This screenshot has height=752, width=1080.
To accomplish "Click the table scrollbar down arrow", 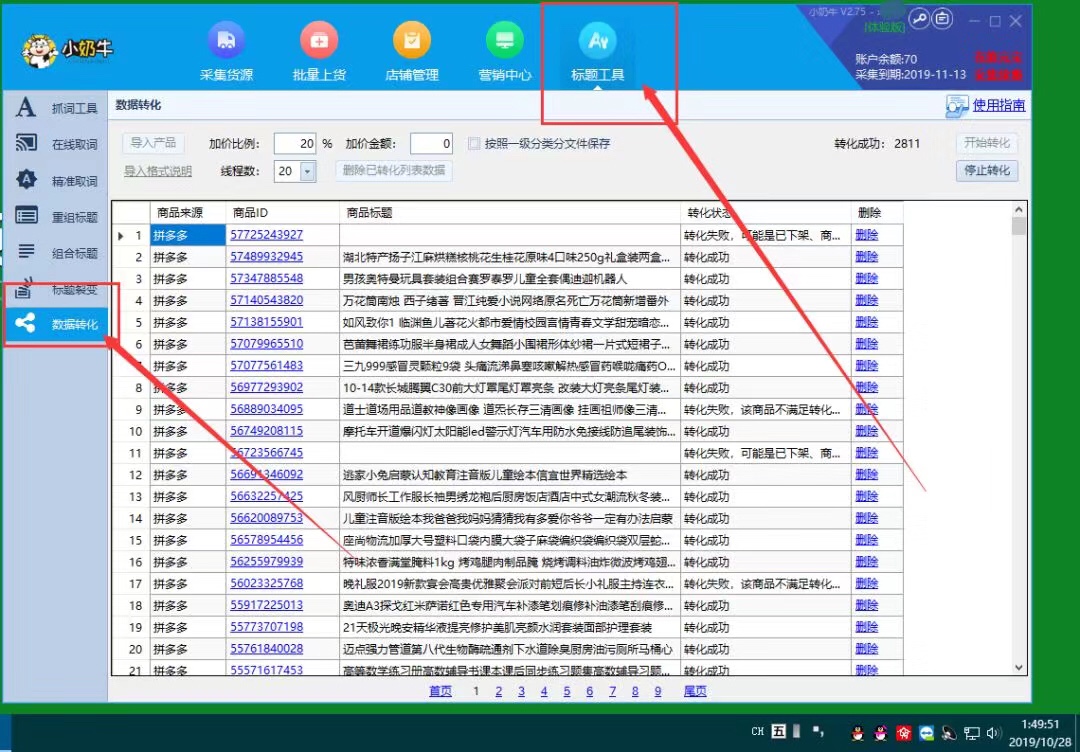I will coord(1019,667).
